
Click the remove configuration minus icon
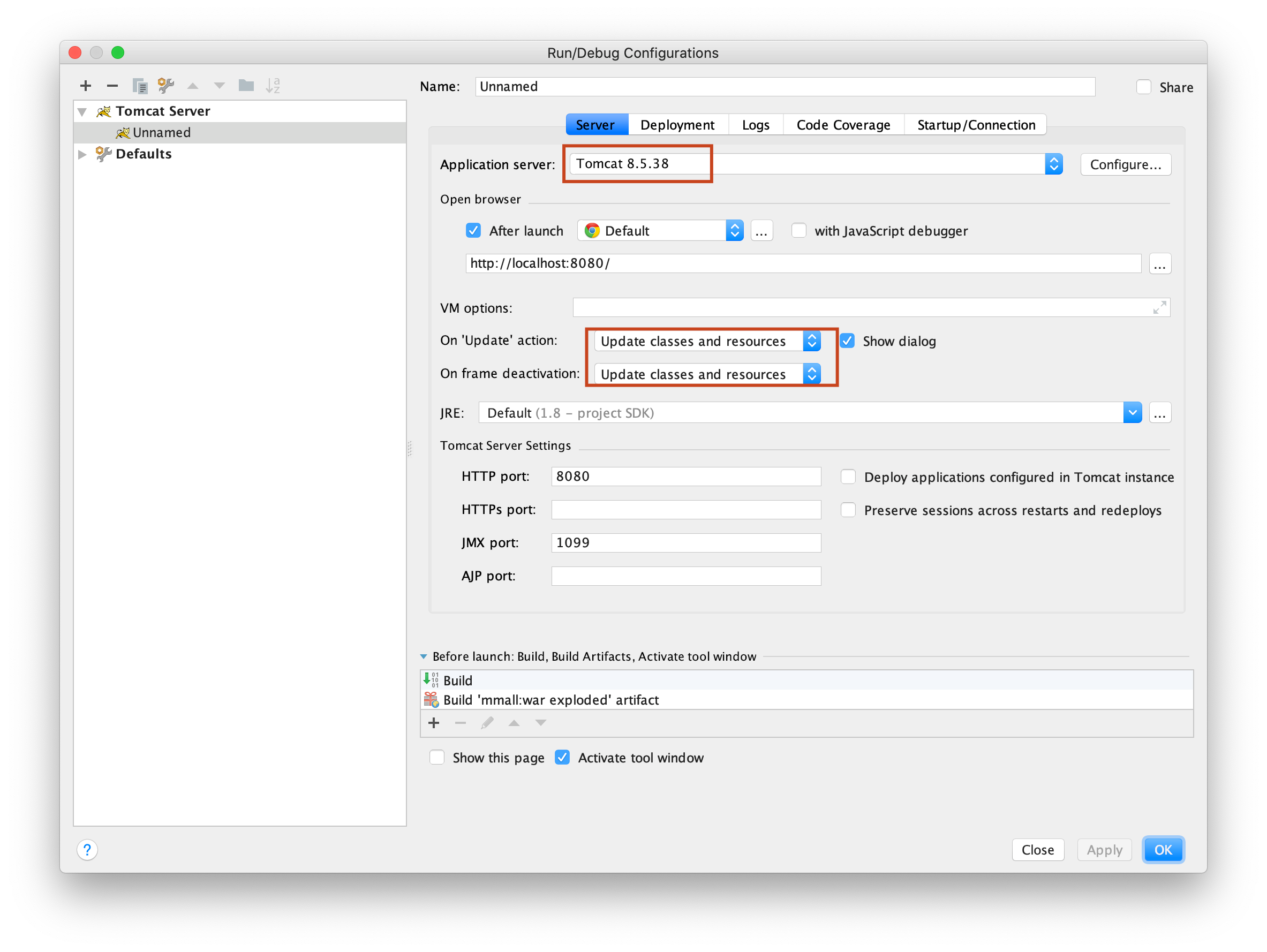112,86
